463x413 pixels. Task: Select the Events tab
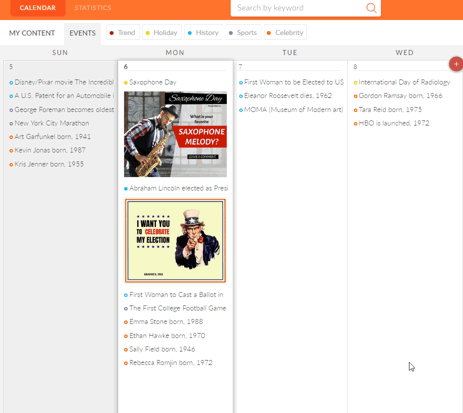(x=82, y=33)
